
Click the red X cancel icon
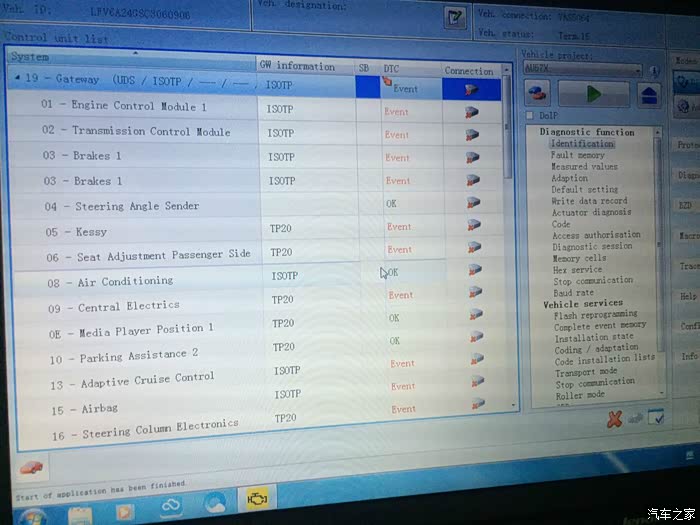click(614, 420)
